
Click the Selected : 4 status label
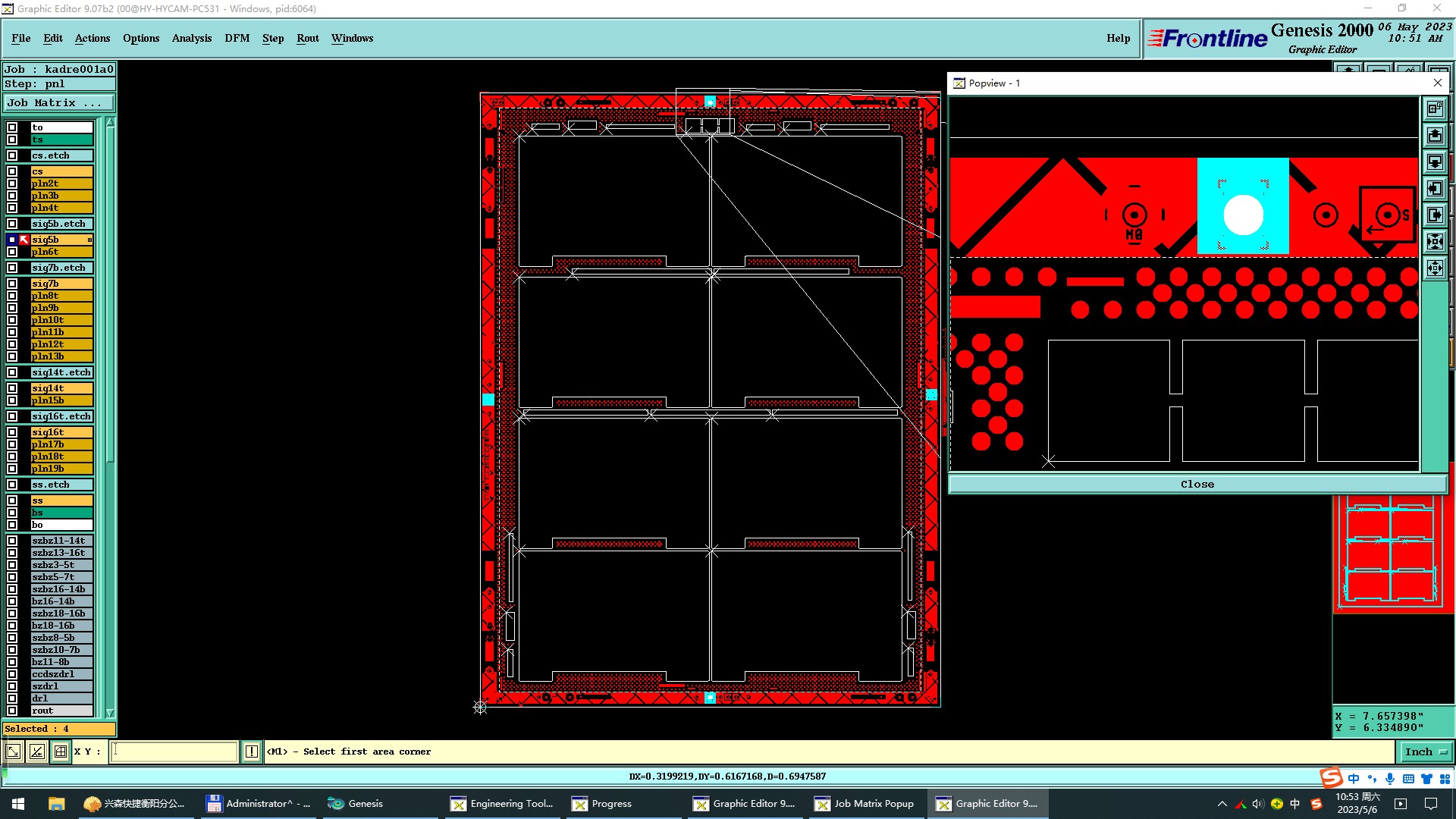[x=59, y=729]
